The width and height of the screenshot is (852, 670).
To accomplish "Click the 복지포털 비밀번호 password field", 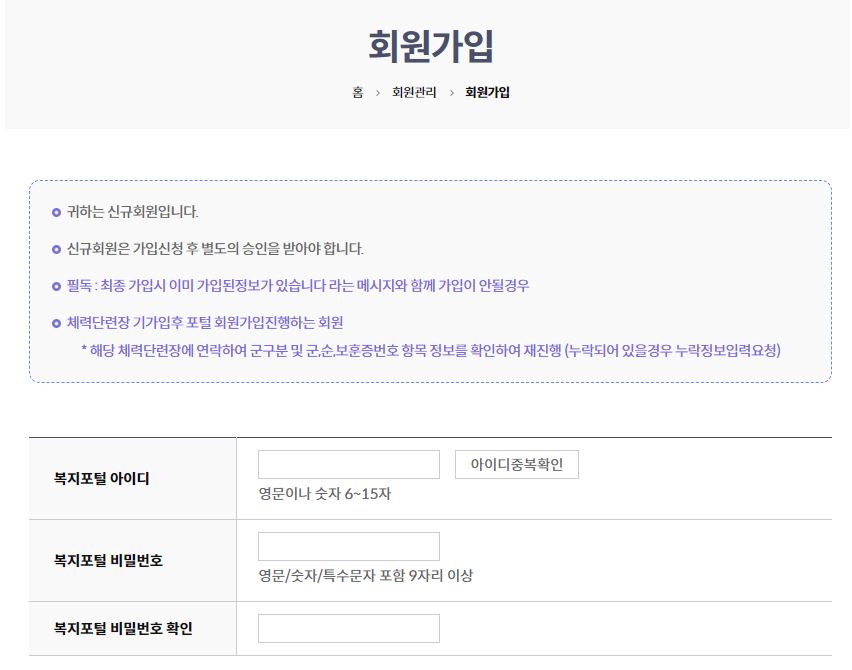I will [349, 545].
